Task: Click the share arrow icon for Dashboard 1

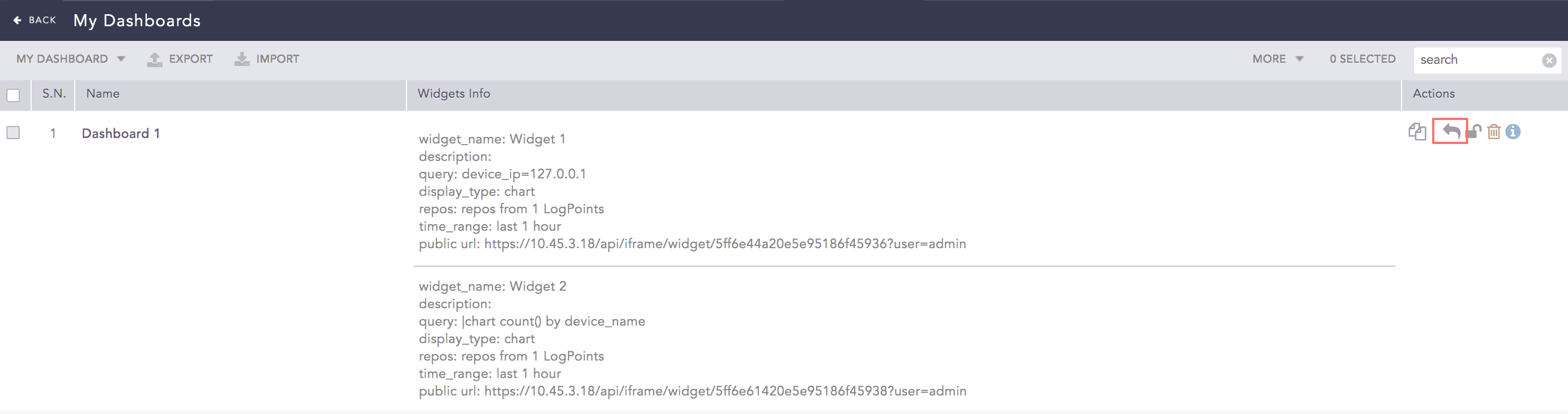Action: (1451, 131)
